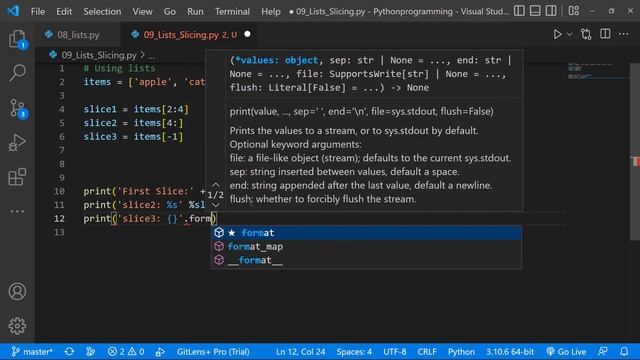640x360 pixels.
Task: Open the Search view
Action: tap(17, 73)
